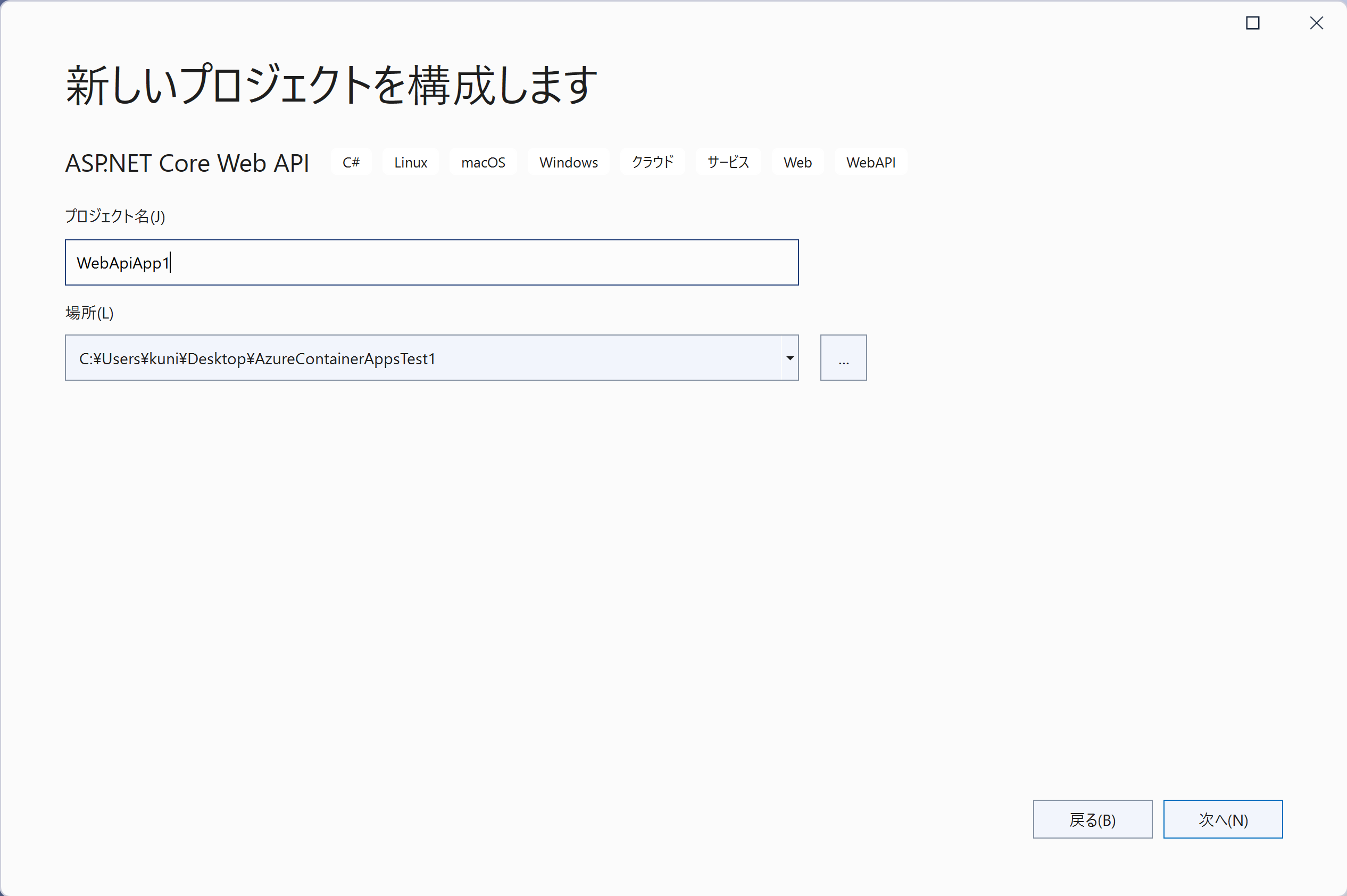Click the クラウド tag
Image resolution: width=1347 pixels, height=896 pixels.
652,162
